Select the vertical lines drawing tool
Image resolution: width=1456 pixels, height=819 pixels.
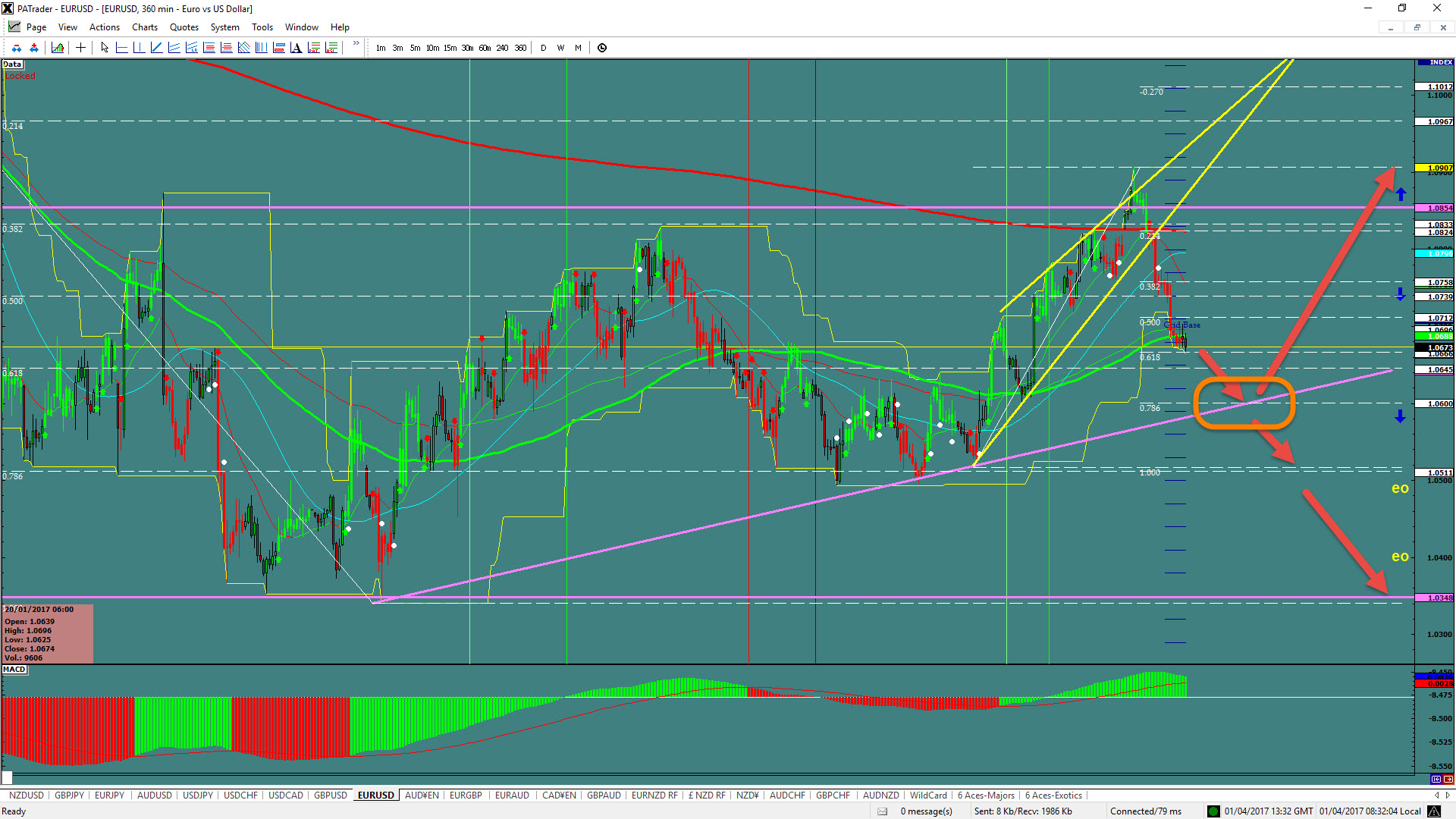tap(261, 48)
